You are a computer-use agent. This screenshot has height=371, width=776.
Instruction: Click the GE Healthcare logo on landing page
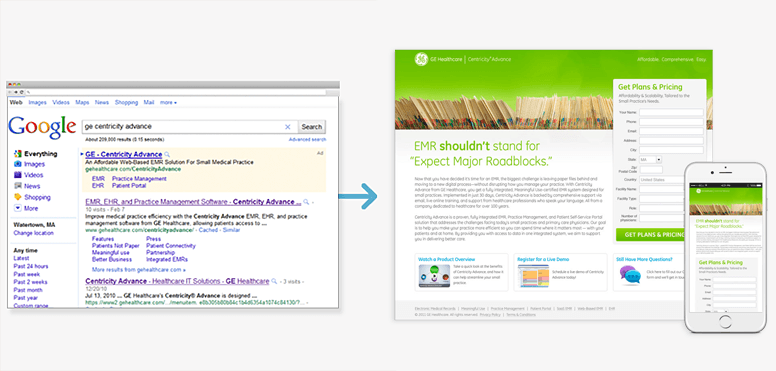pos(421,59)
